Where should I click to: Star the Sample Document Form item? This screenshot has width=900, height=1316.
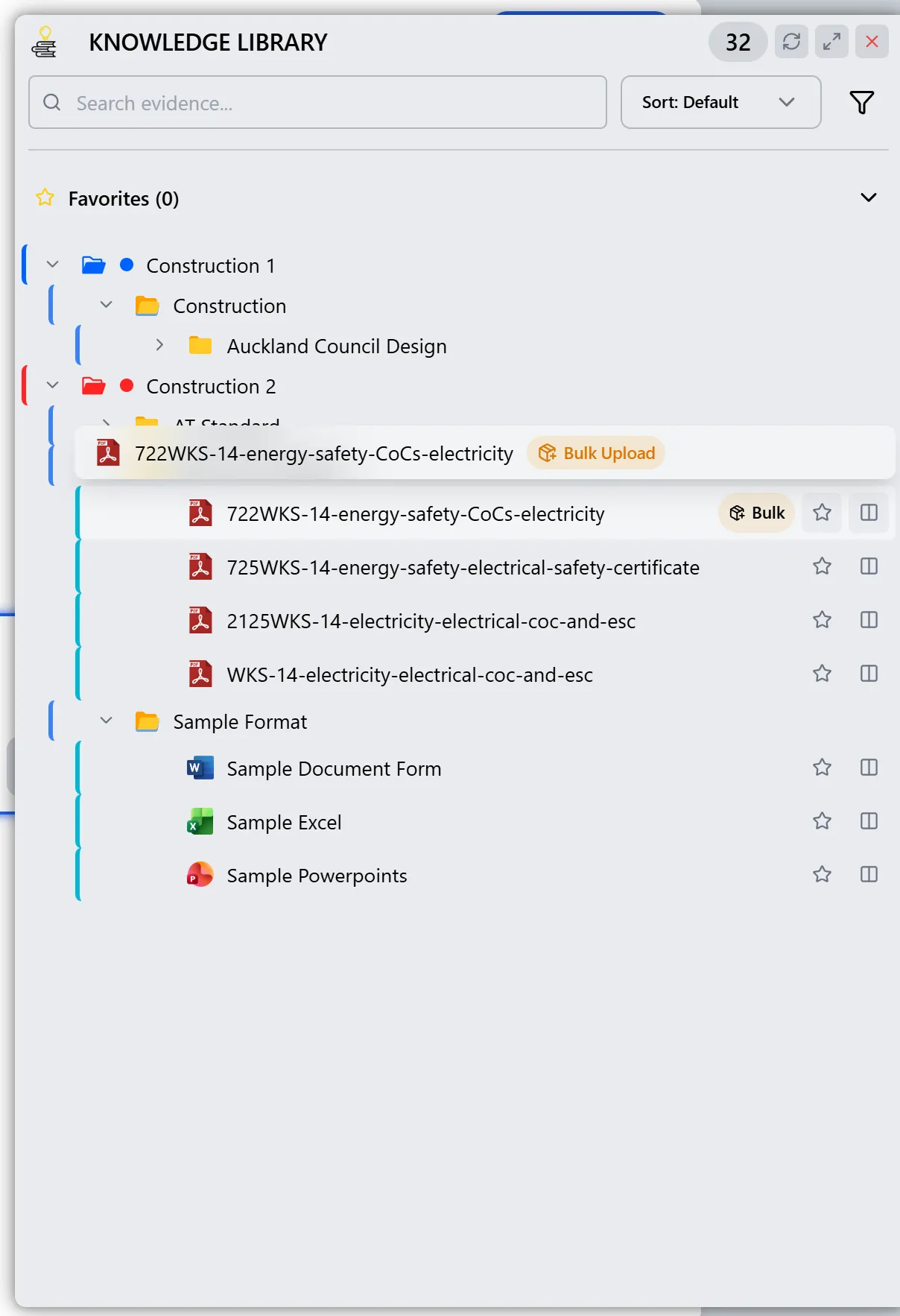(822, 768)
